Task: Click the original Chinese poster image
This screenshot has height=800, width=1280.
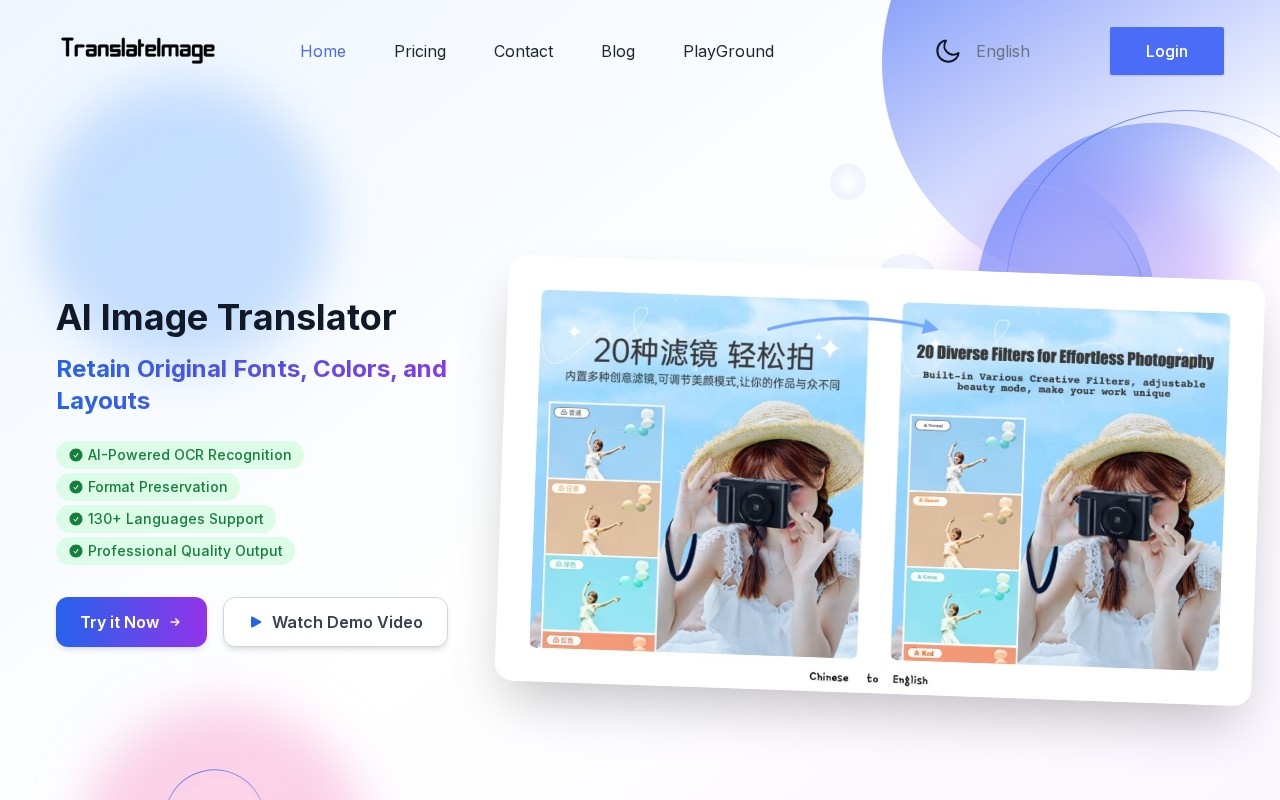Action: click(699, 474)
